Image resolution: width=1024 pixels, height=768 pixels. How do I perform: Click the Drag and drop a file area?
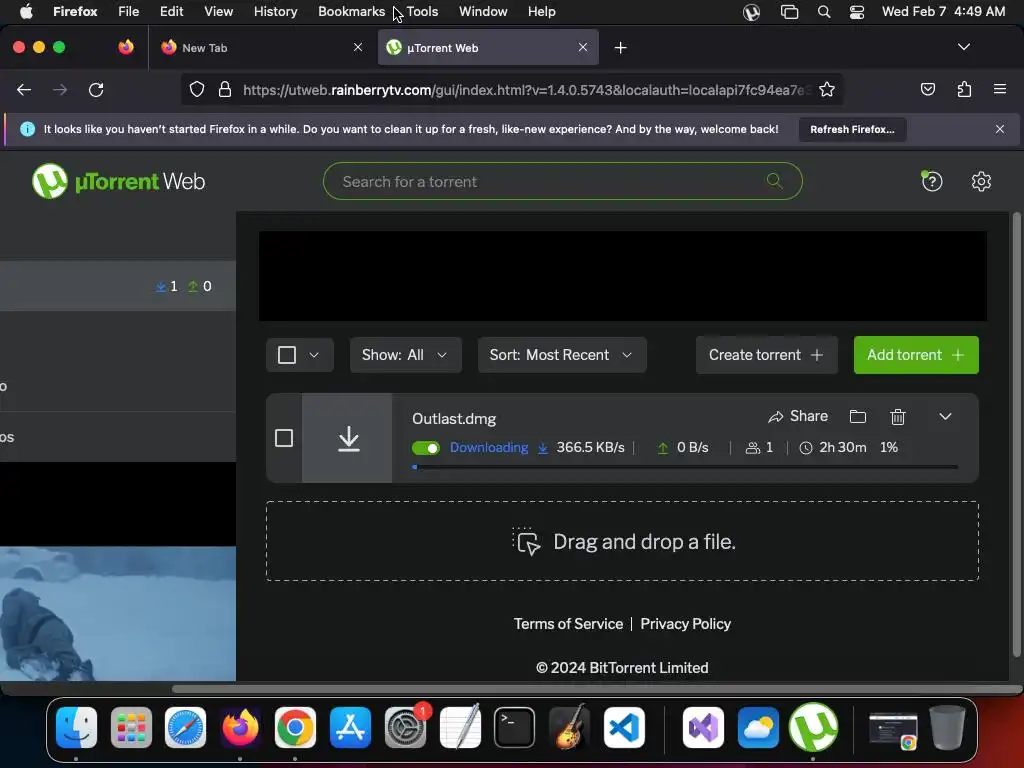point(622,541)
